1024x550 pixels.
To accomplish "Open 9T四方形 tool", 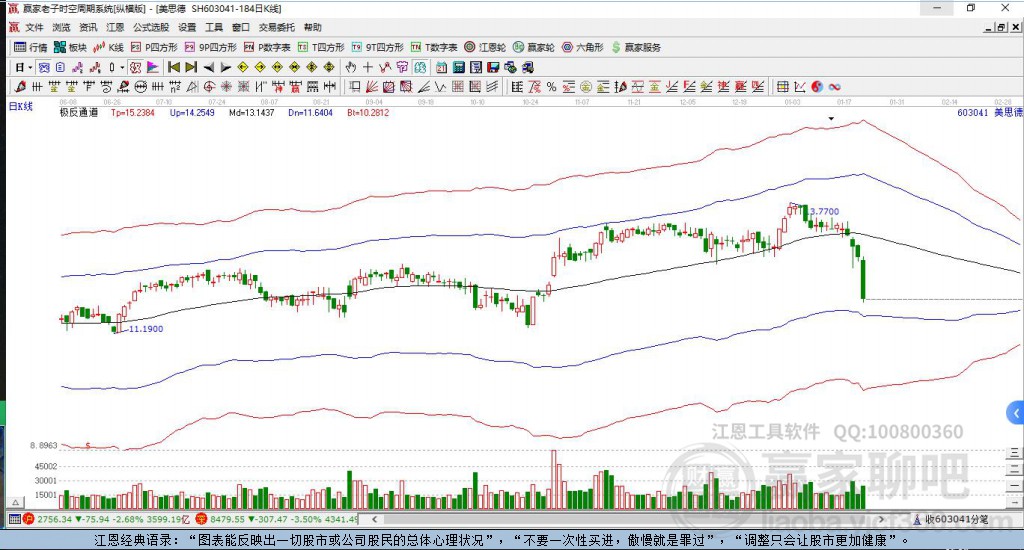I will (377, 47).
